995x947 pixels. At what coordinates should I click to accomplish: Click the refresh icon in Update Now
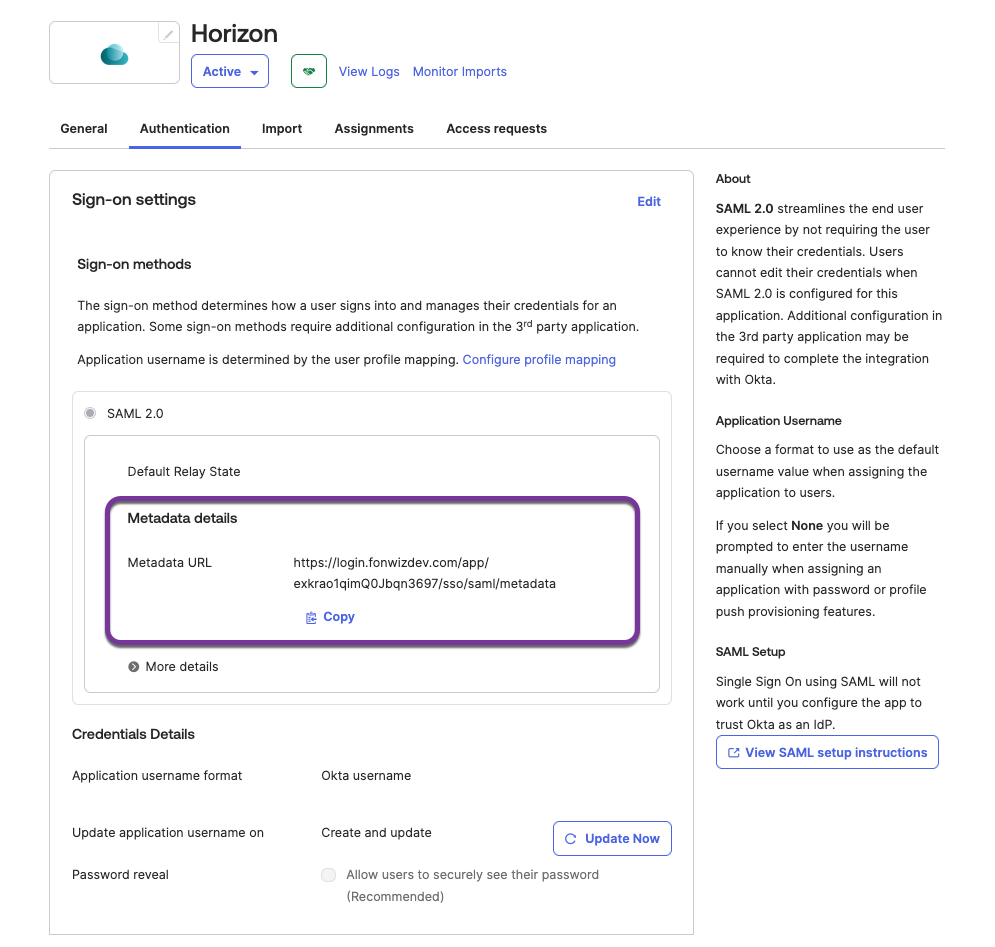(x=571, y=839)
